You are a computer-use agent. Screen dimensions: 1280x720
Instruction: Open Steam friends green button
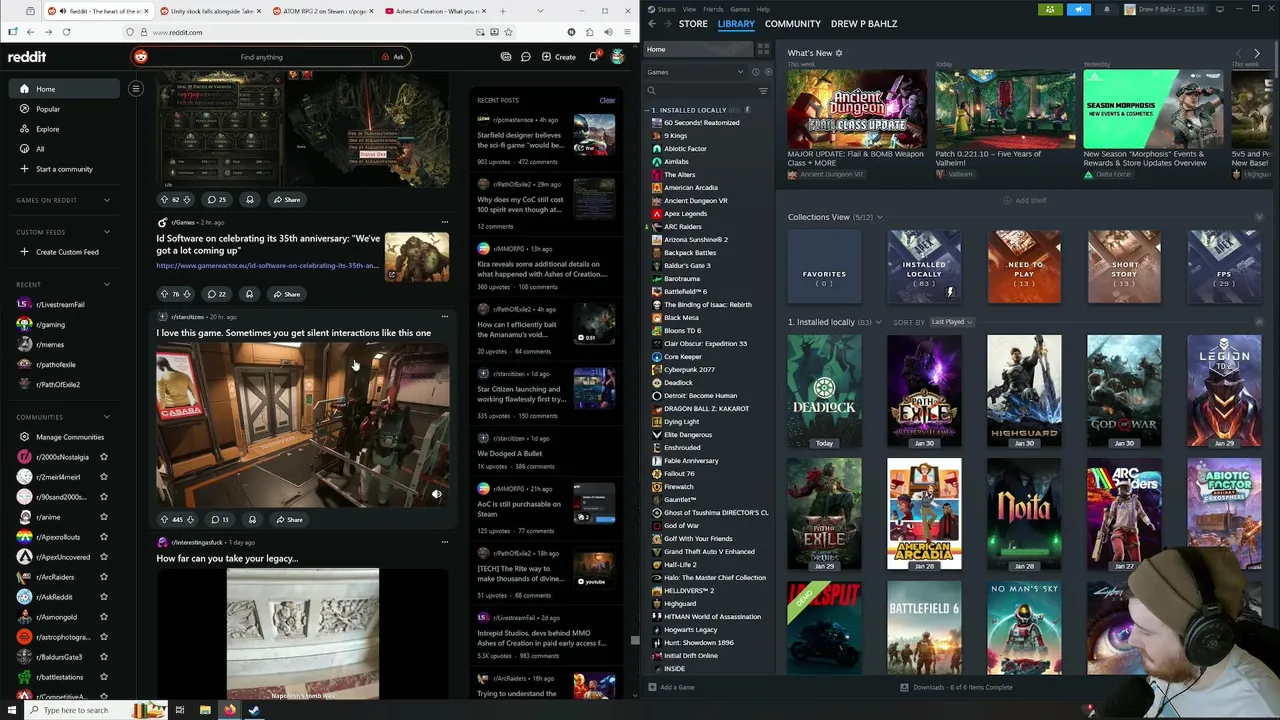1050,10
